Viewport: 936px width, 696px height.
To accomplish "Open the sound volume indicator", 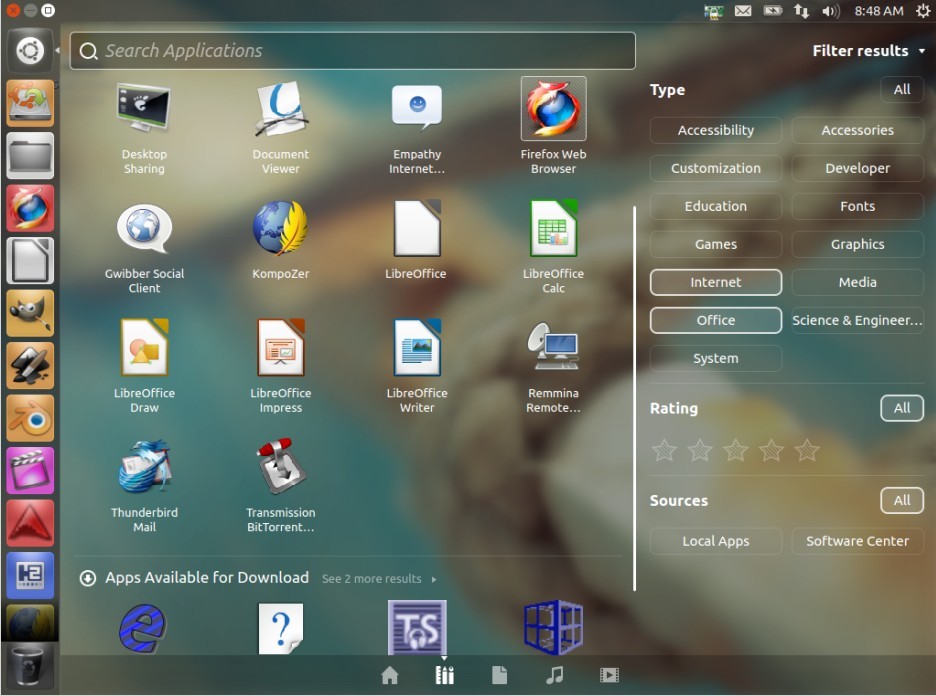I will tap(830, 11).
